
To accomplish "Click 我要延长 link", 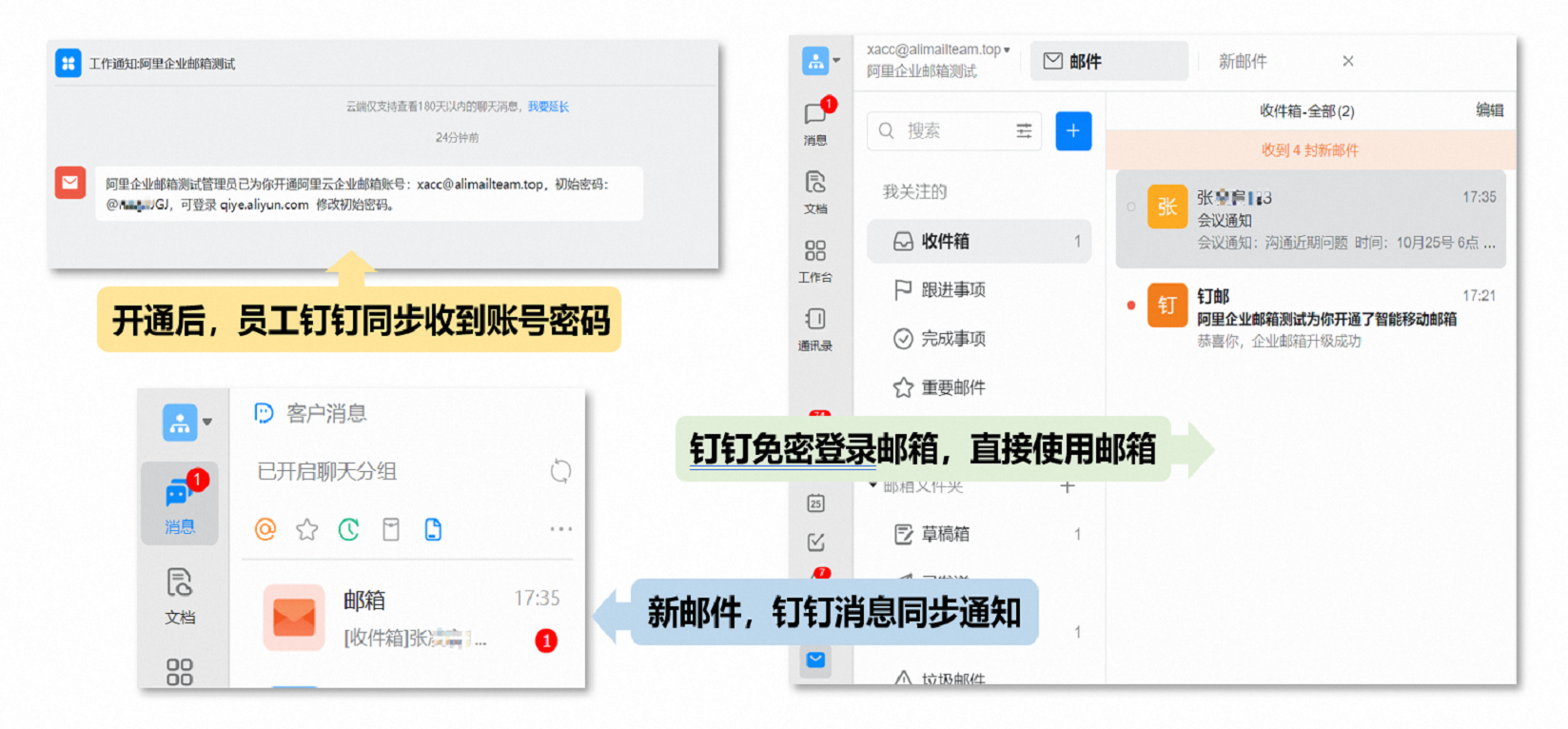I will [548, 107].
